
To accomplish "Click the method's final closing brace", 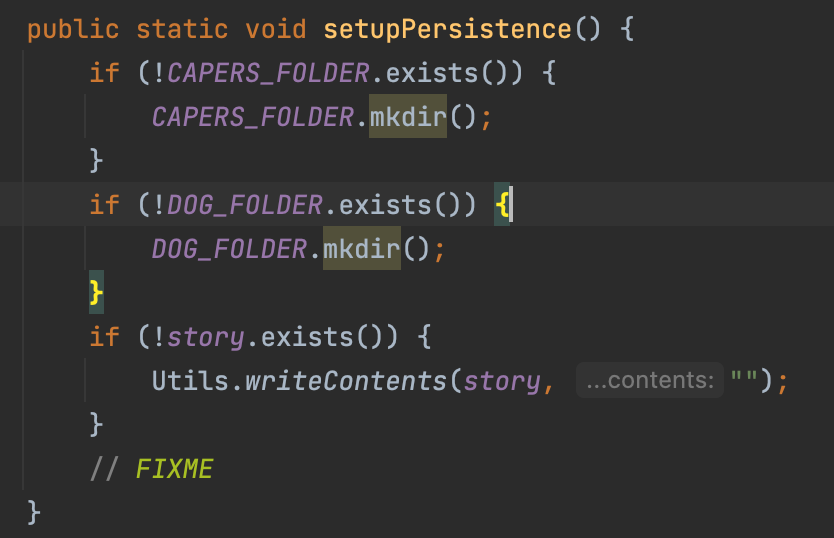I will [34, 512].
